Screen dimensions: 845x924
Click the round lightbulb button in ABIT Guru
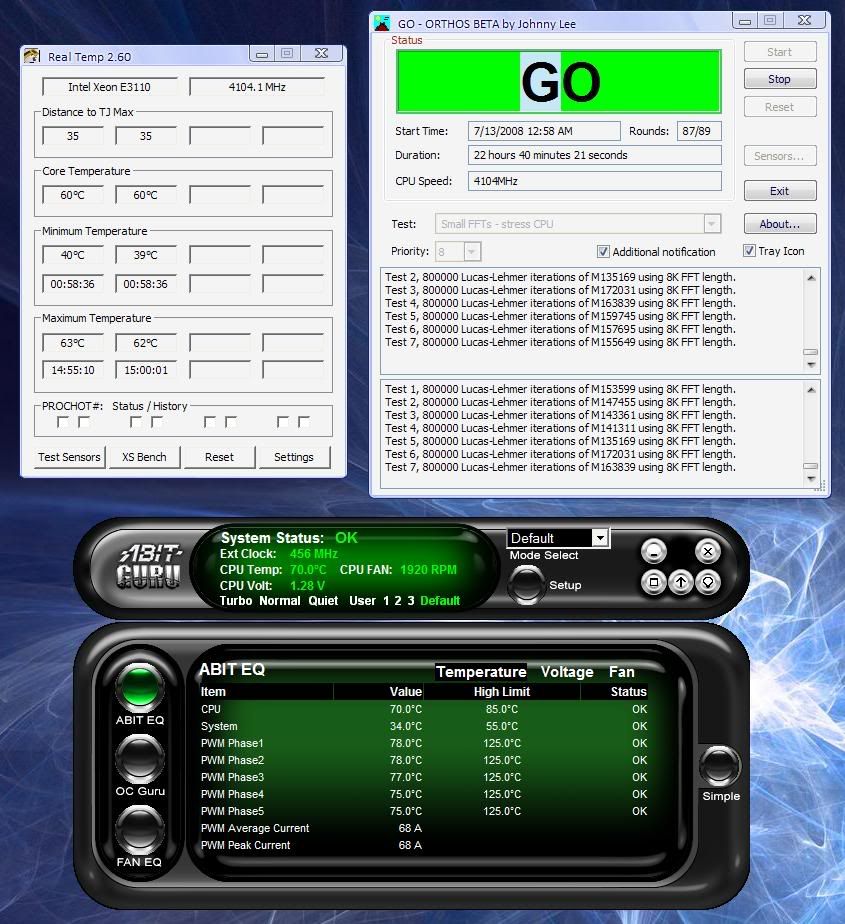(x=708, y=583)
